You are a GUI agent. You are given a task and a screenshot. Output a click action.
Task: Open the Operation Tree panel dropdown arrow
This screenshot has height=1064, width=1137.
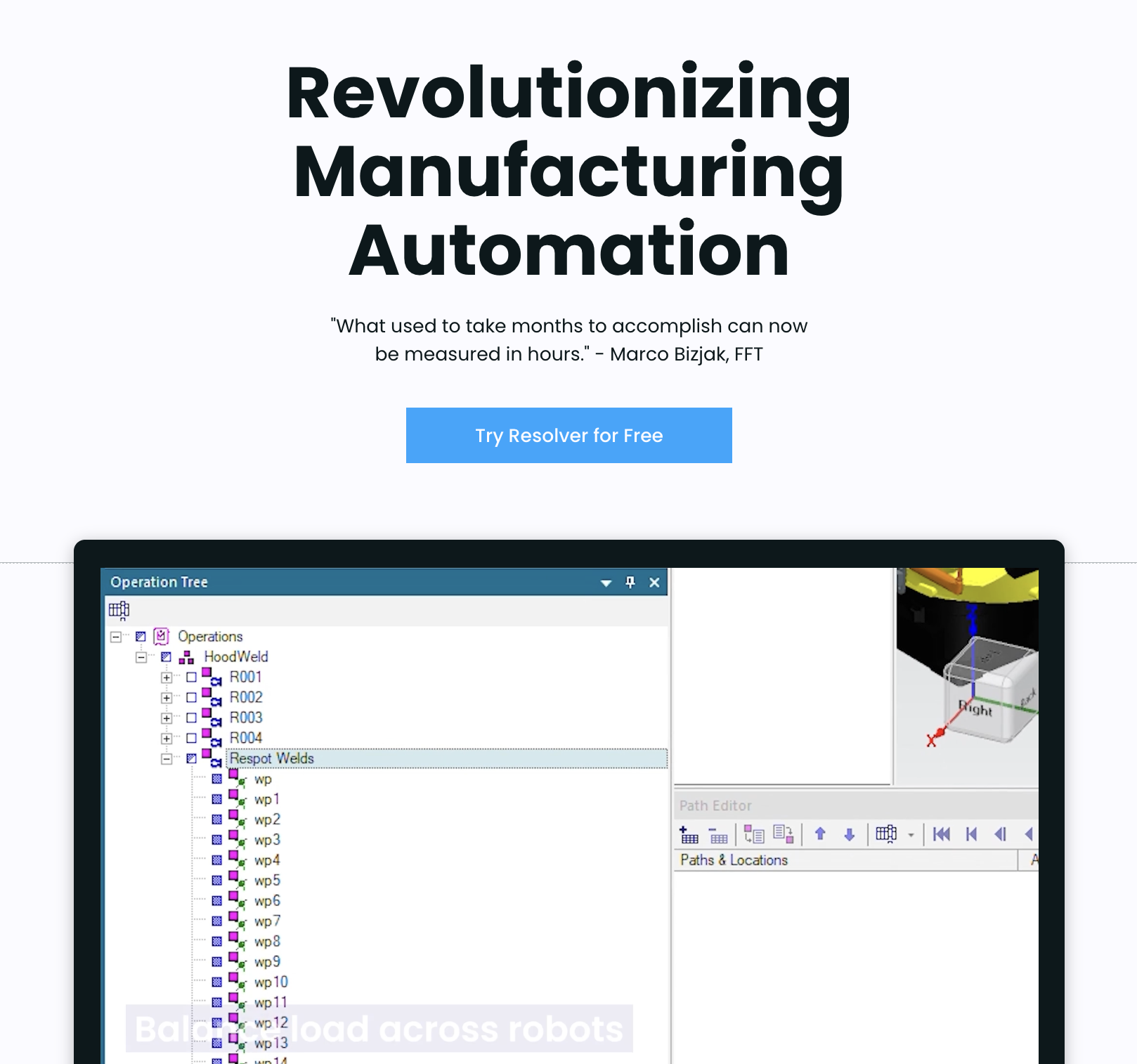click(606, 583)
